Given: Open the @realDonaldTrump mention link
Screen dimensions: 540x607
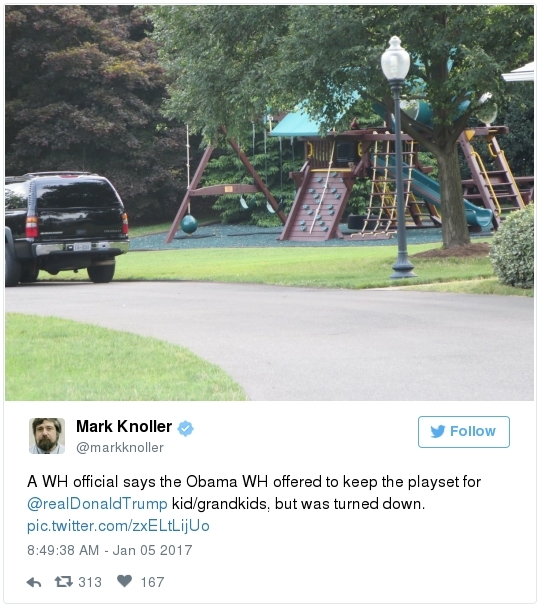Looking at the screenshot, I should click(x=97, y=504).
